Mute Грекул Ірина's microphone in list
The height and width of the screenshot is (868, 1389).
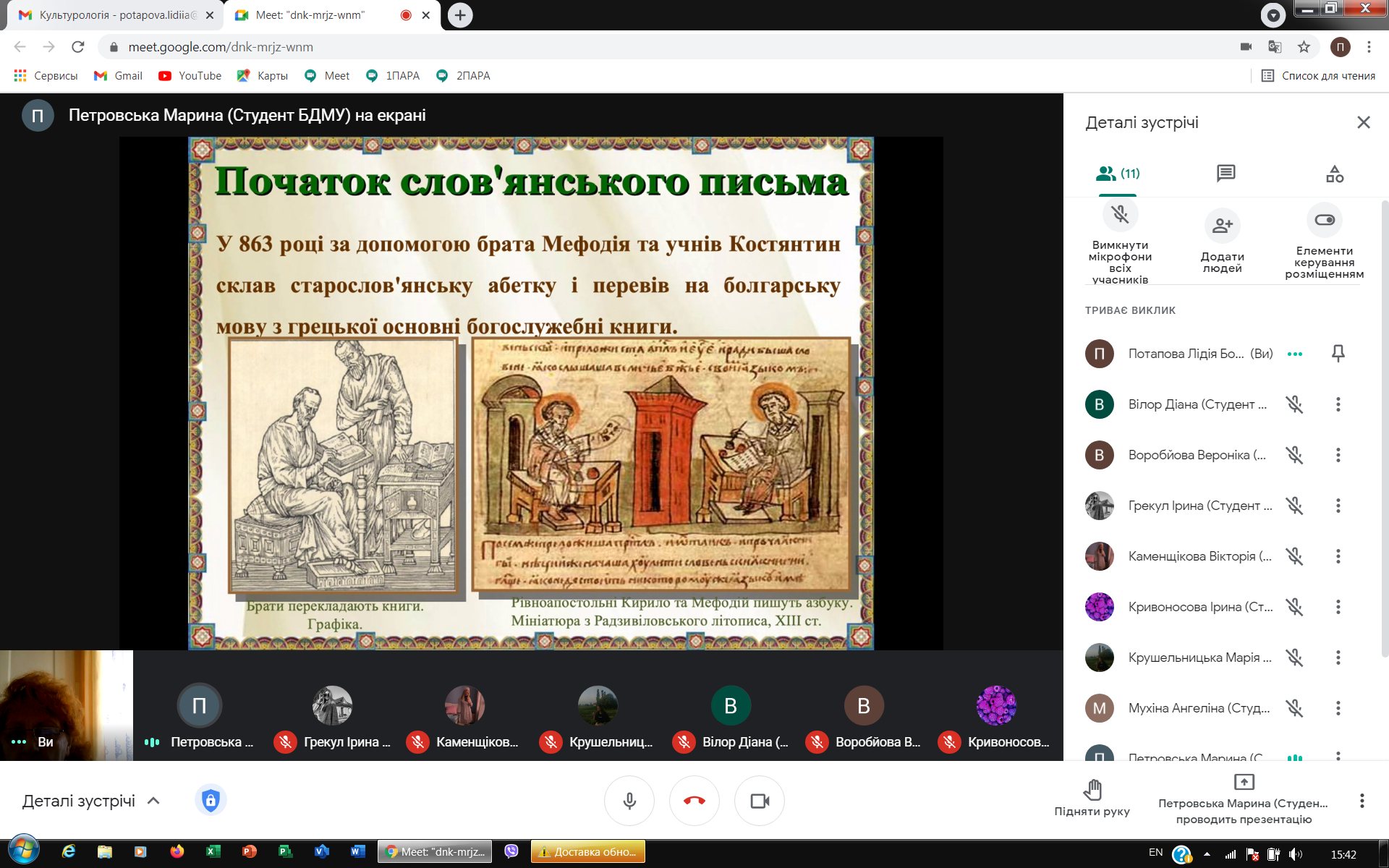[1294, 506]
